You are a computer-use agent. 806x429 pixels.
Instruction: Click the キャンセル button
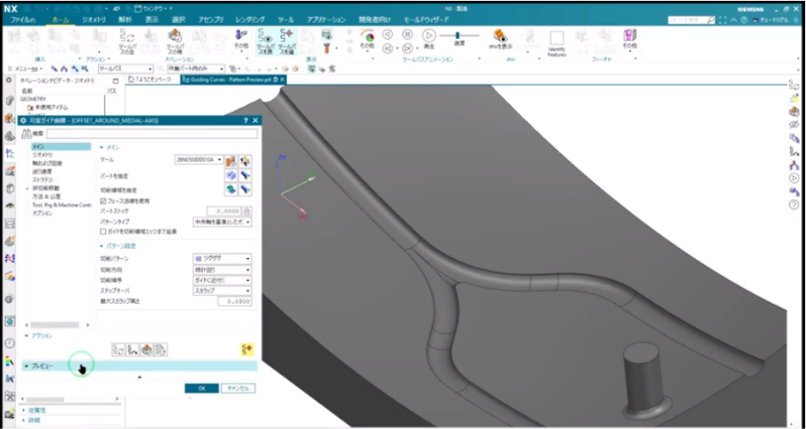(x=237, y=388)
